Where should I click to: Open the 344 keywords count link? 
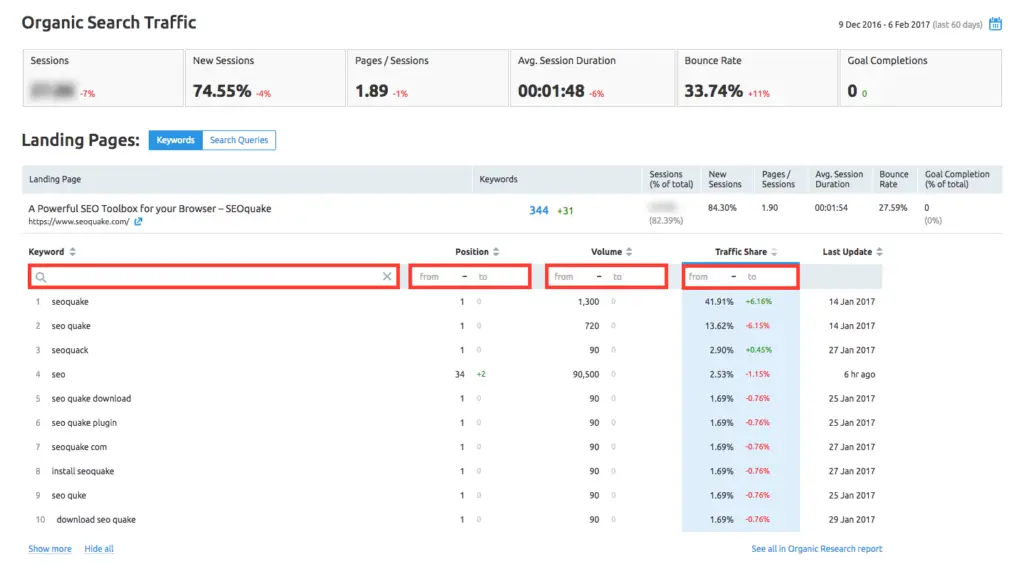click(538, 210)
